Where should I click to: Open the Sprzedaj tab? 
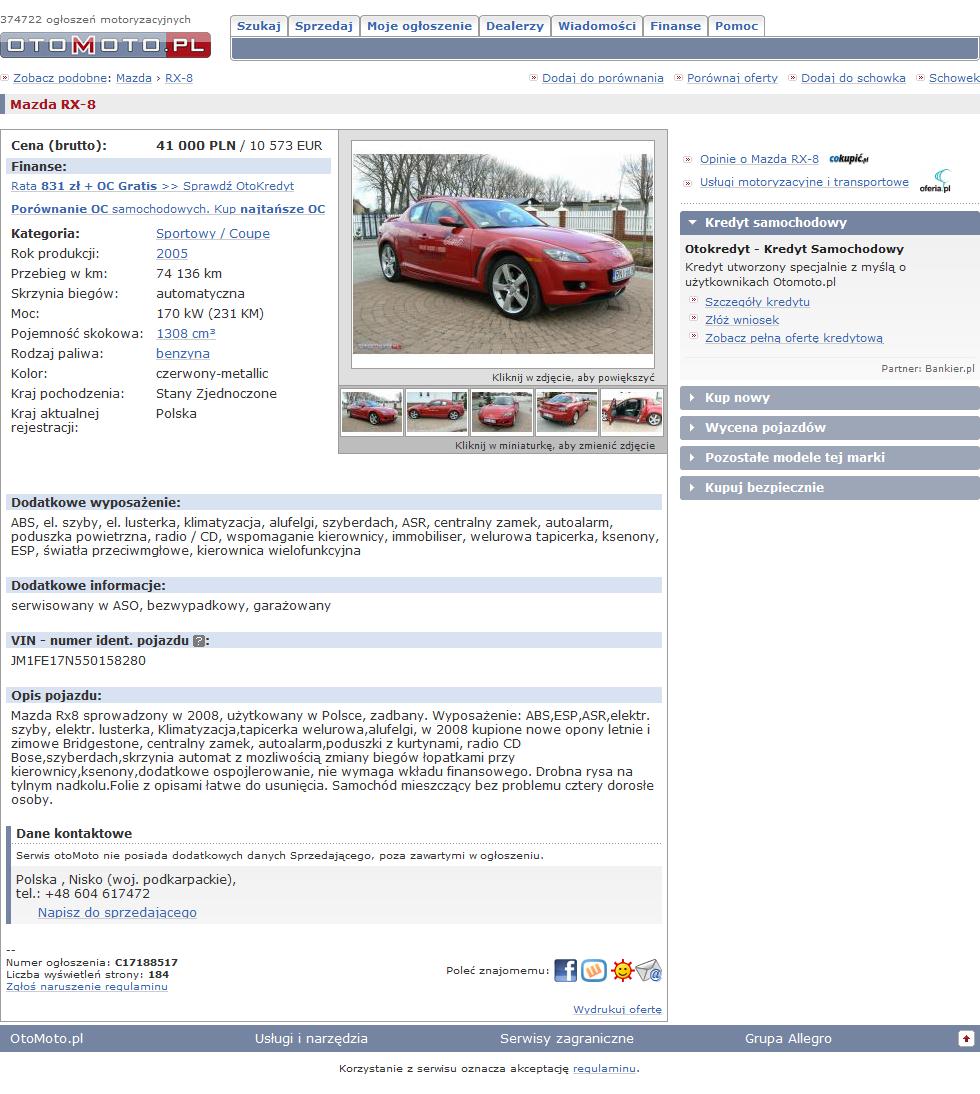pos(324,26)
